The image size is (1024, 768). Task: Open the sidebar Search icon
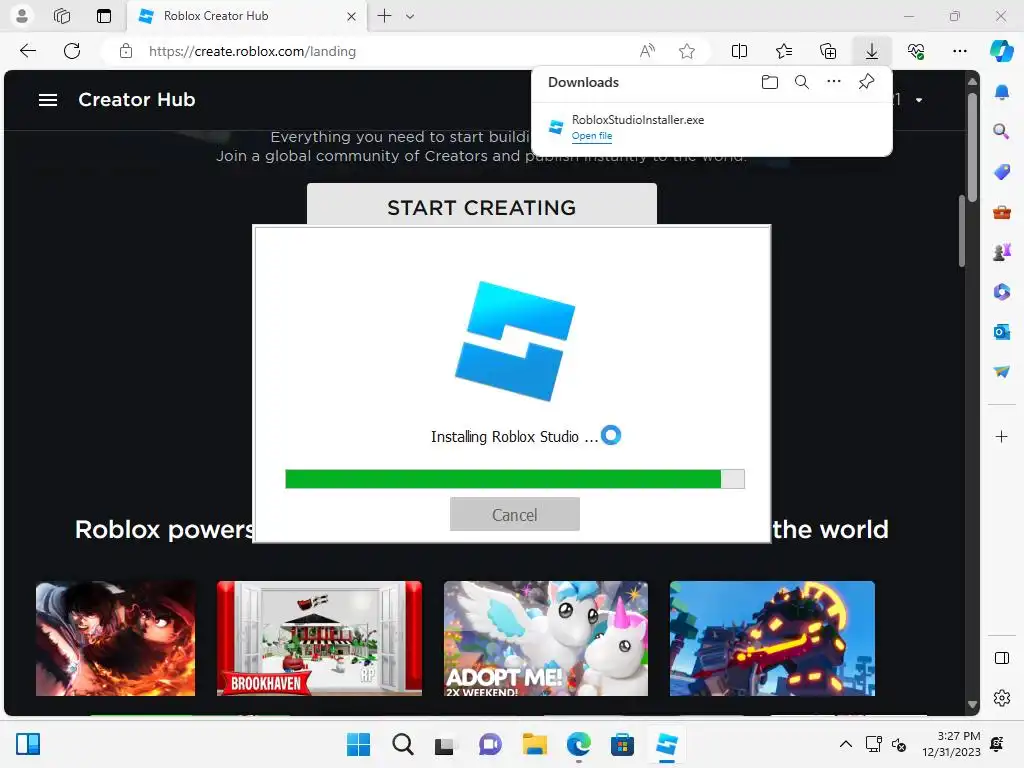point(1002,131)
